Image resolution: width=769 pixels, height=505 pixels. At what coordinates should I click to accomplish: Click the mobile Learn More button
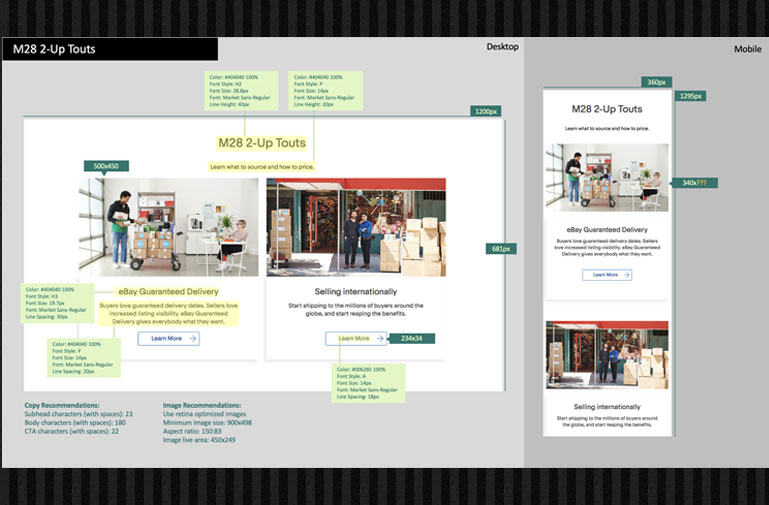pyautogui.click(x=607, y=274)
